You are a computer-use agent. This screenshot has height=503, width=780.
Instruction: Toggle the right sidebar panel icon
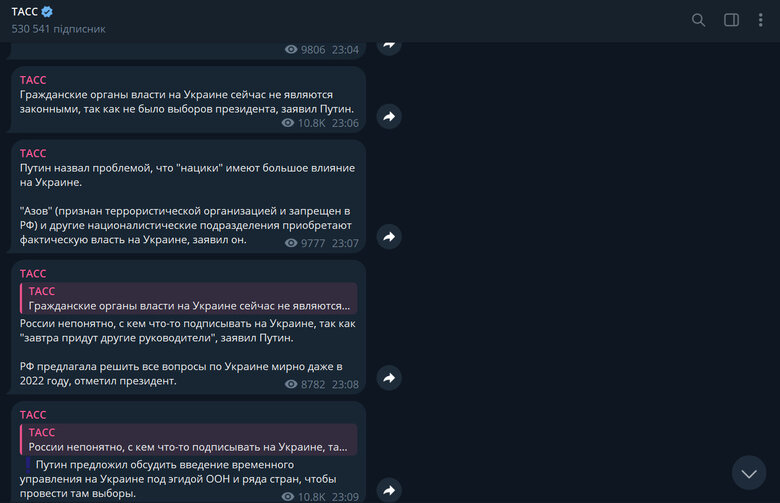731,20
